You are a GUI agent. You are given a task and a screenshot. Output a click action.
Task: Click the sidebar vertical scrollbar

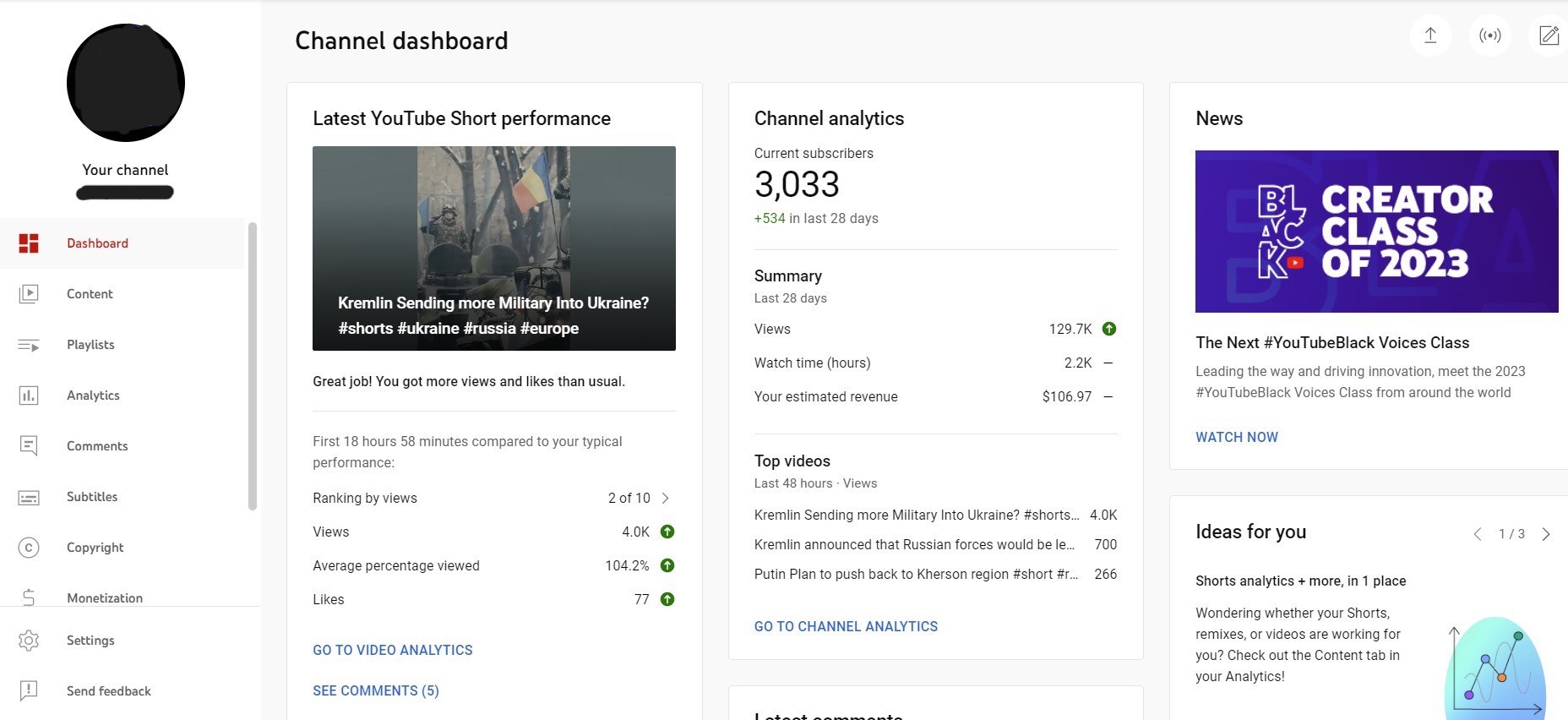[x=252, y=367]
